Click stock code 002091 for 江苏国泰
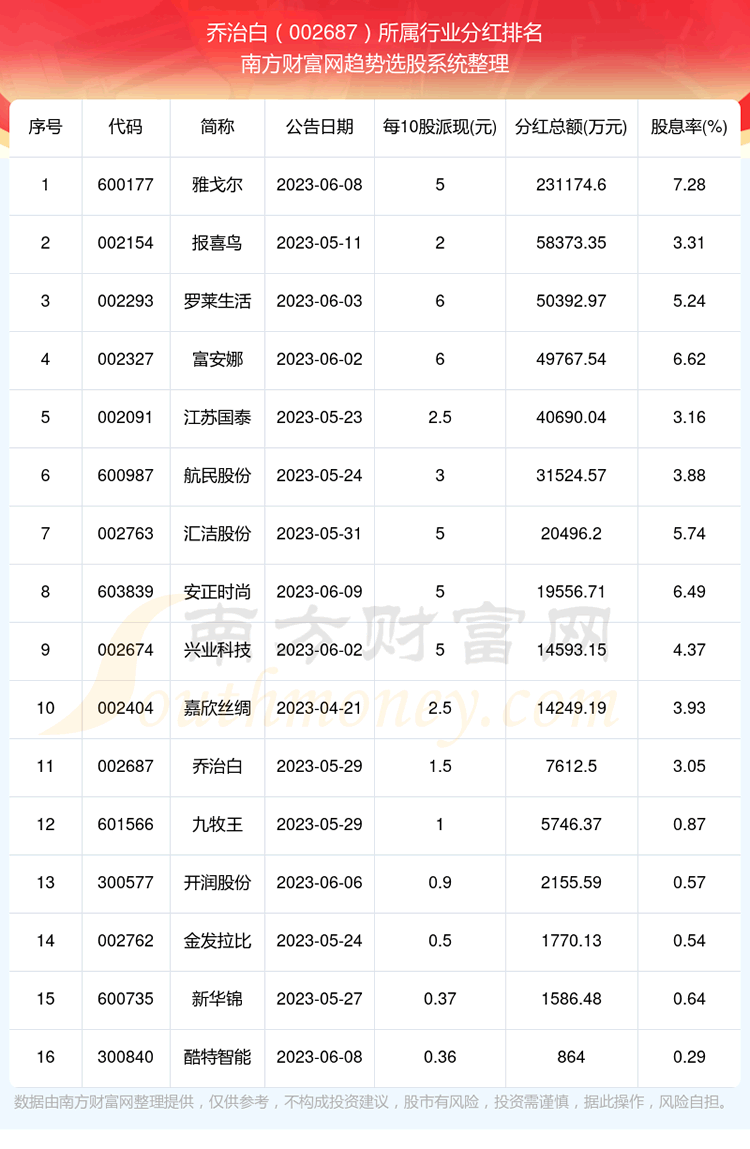This screenshot has width=750, height=1149. [126, 417]
